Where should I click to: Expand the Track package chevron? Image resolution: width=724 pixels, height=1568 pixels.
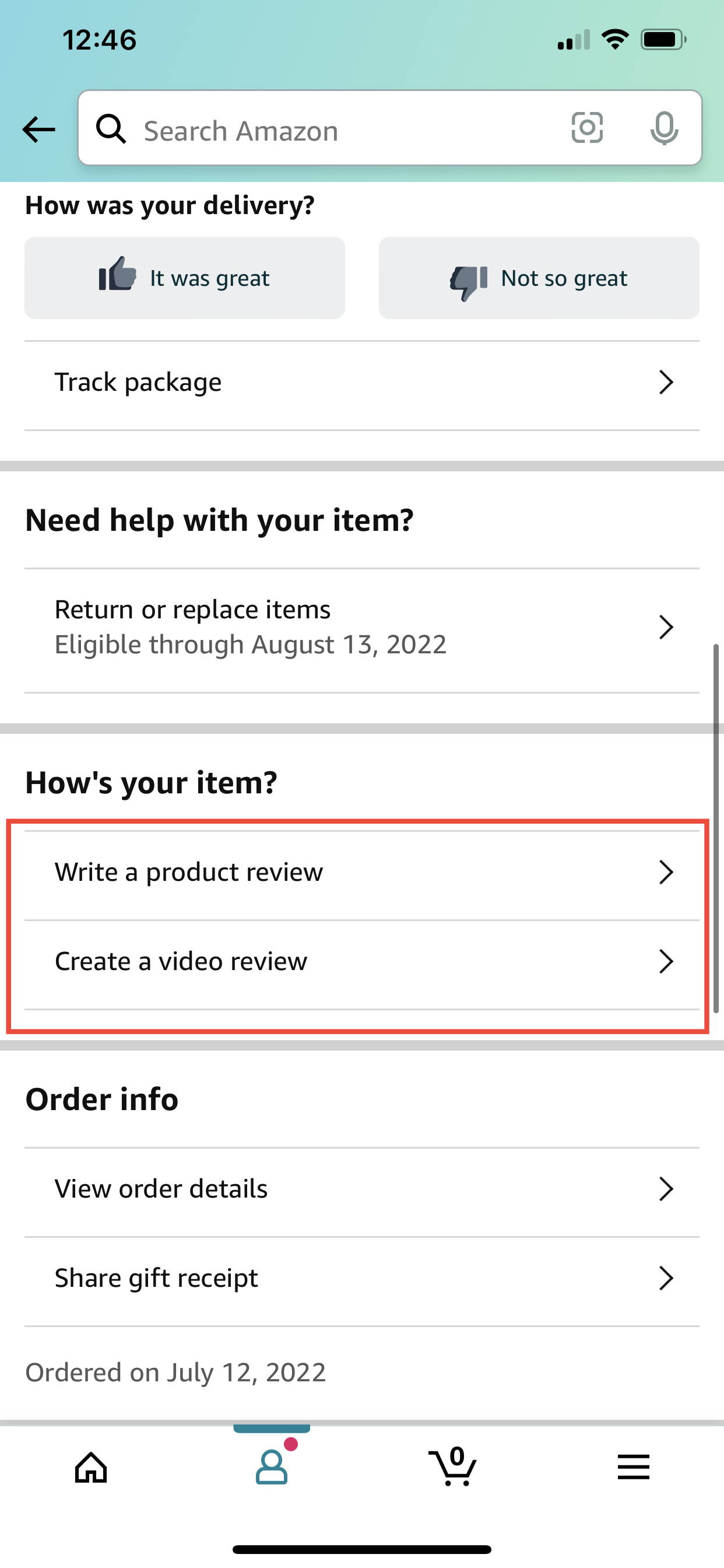666,382
